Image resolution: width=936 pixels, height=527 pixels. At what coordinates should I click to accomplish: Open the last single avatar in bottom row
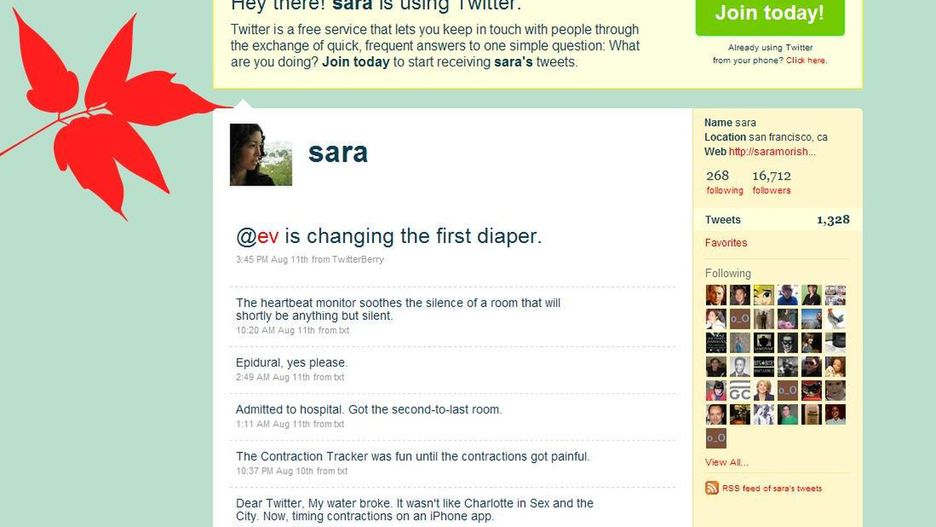coord(716,438)
